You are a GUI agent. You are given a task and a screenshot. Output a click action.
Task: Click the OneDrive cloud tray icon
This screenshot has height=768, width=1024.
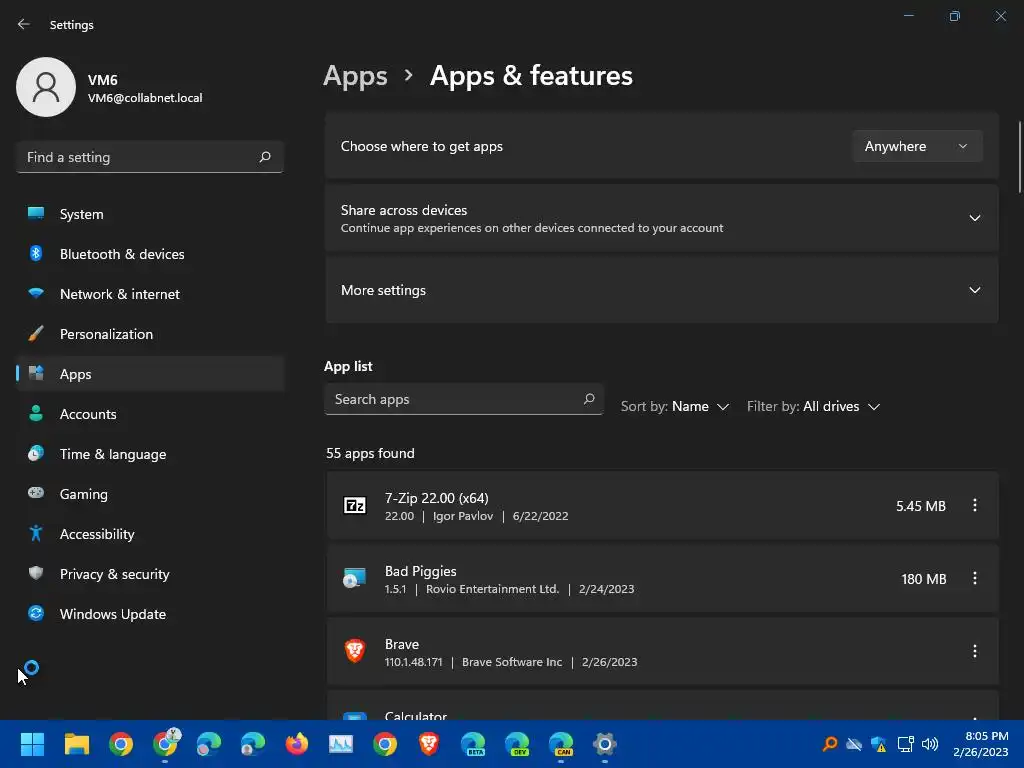[854, 744]
